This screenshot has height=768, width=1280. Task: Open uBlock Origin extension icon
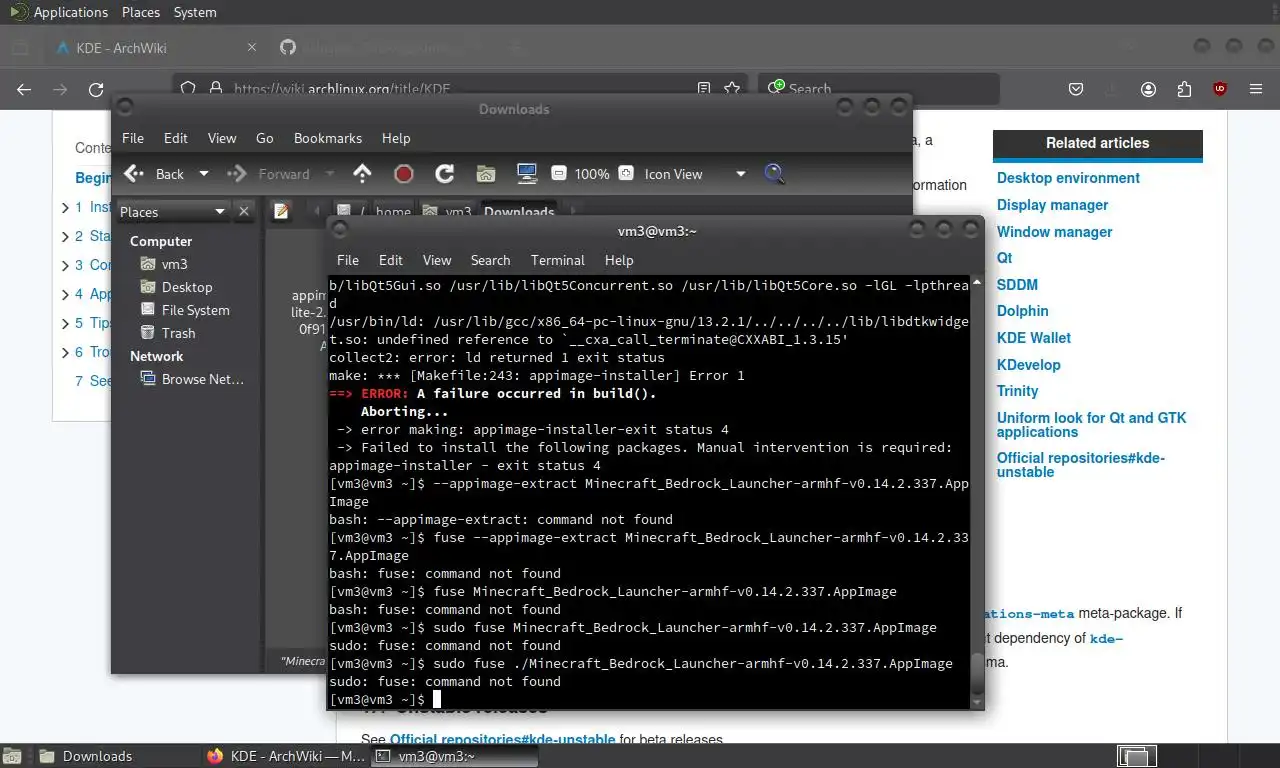point(1220,89)
